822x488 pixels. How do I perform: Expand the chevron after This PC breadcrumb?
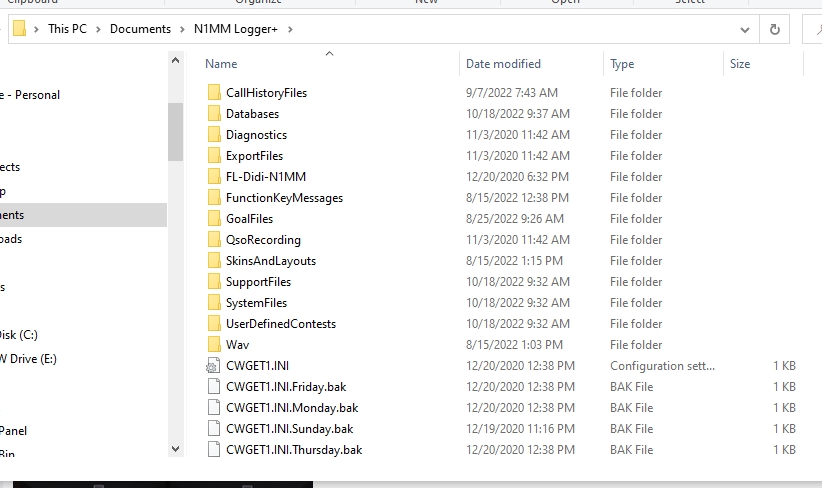(98, 29)
